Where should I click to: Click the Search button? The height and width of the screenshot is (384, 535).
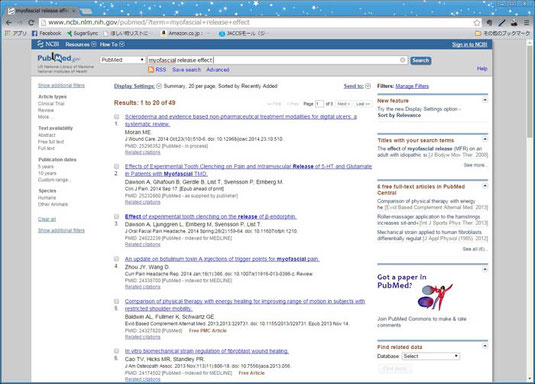tap(420, 60)
